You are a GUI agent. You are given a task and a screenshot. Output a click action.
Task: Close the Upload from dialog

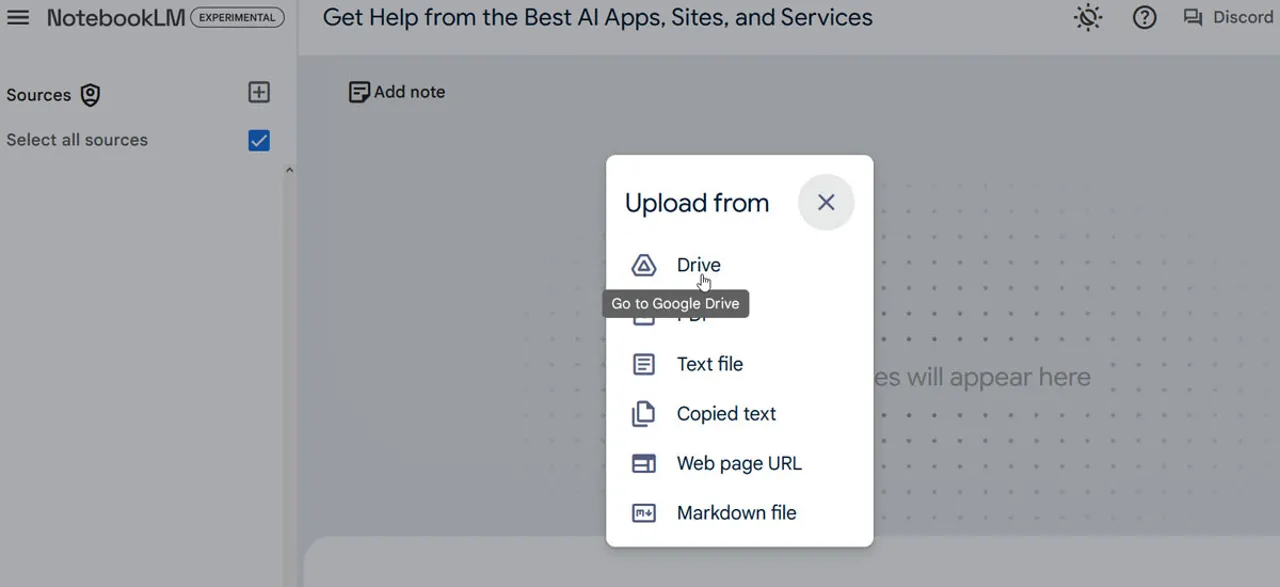[825, 203]
